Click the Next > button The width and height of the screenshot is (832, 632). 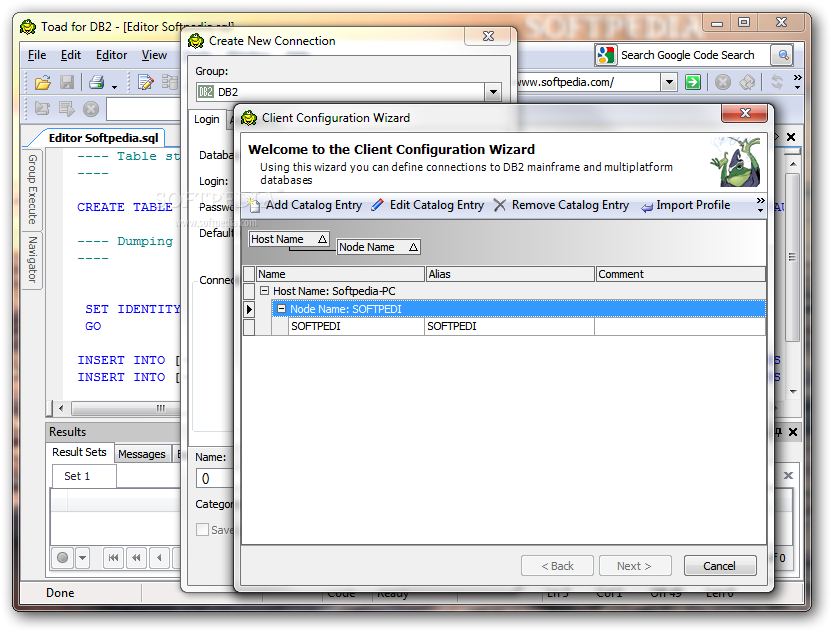pyautogui.click(x=635, y=566)
